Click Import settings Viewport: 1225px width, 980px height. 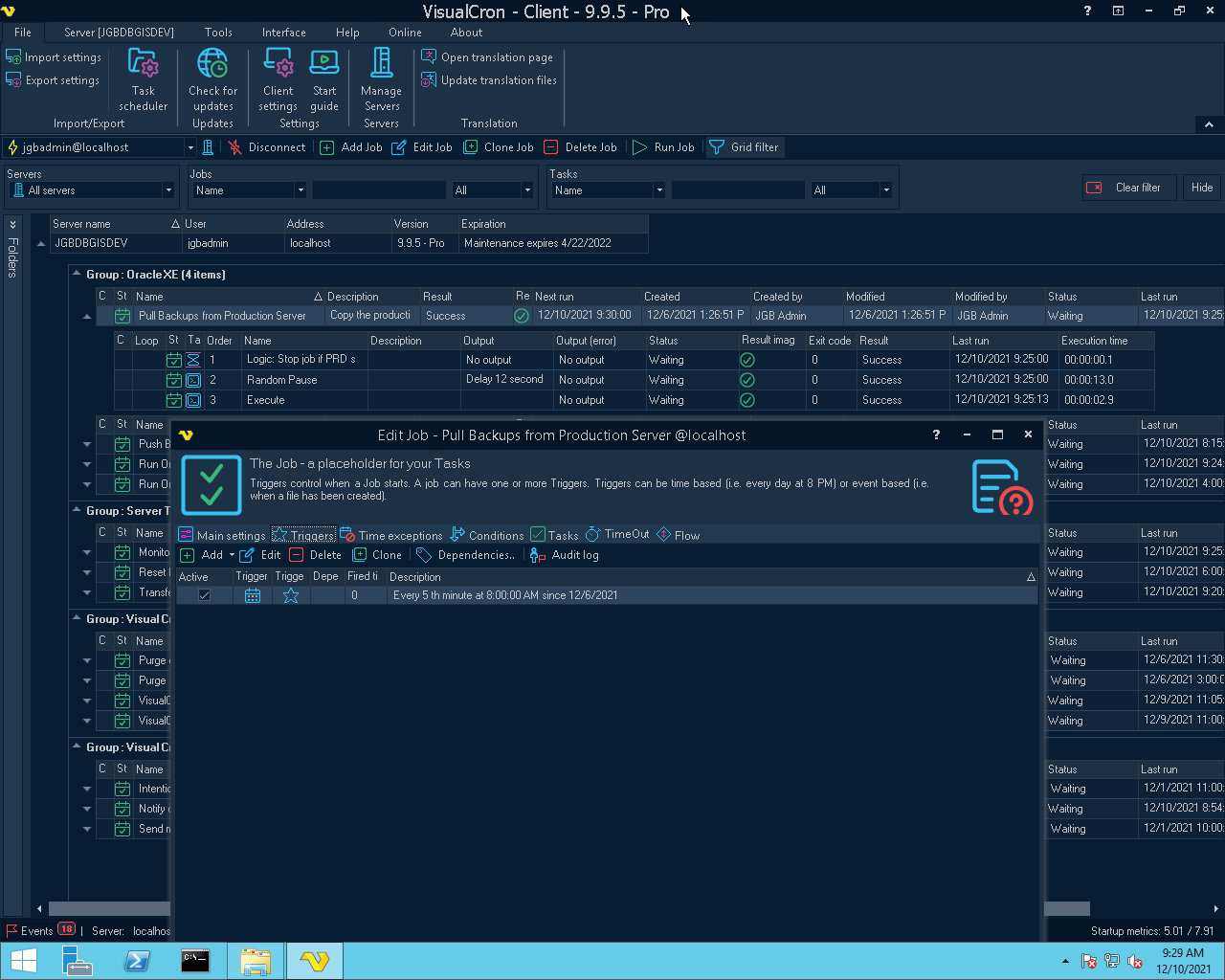(54, 57)
